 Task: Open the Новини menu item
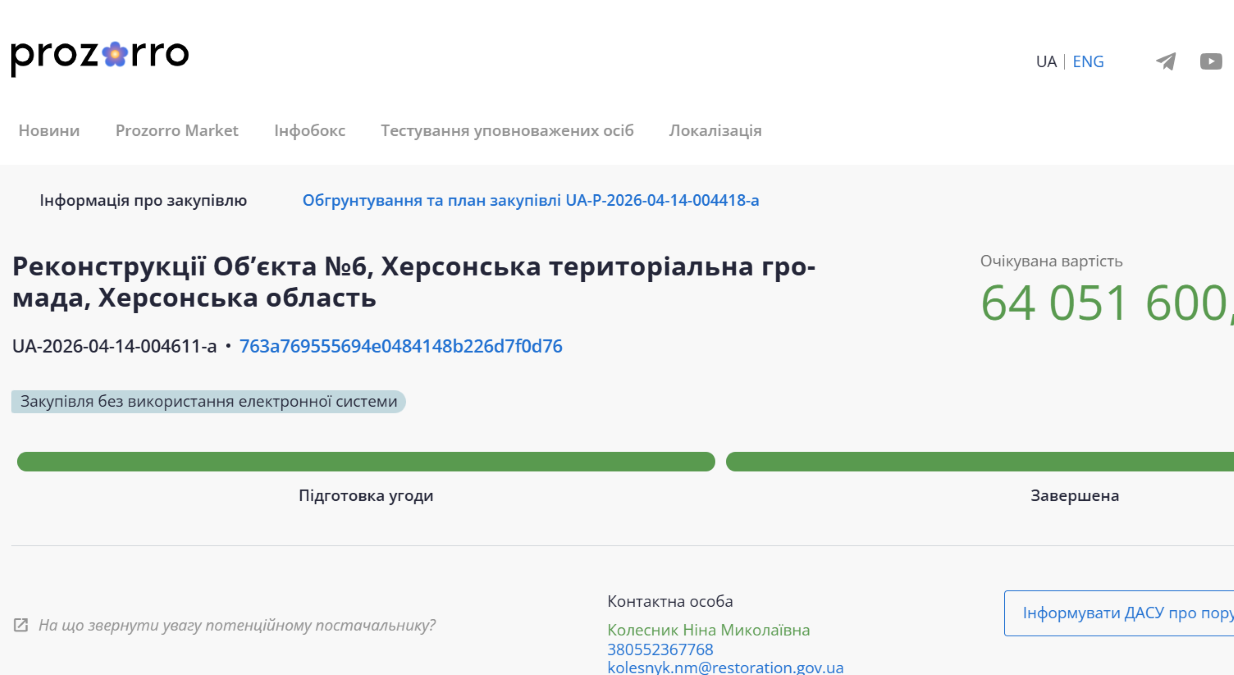[x=49, y=131]
